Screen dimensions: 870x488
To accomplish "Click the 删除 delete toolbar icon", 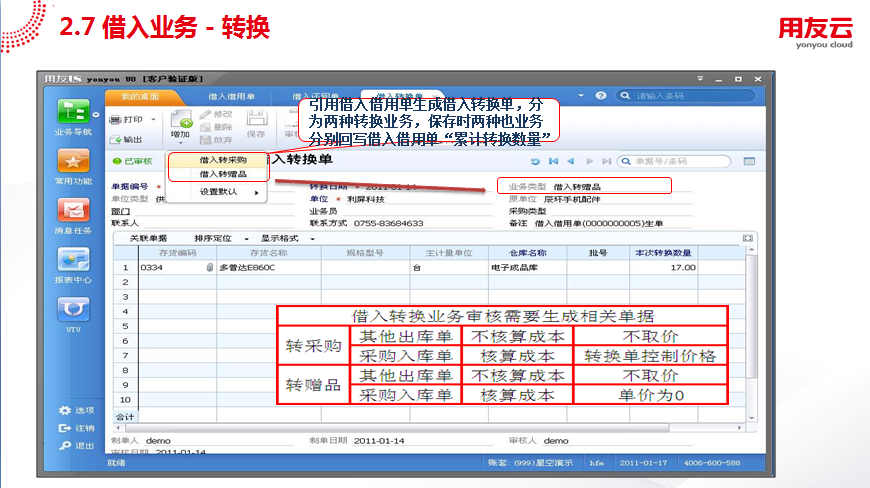I will coord(205,127).
